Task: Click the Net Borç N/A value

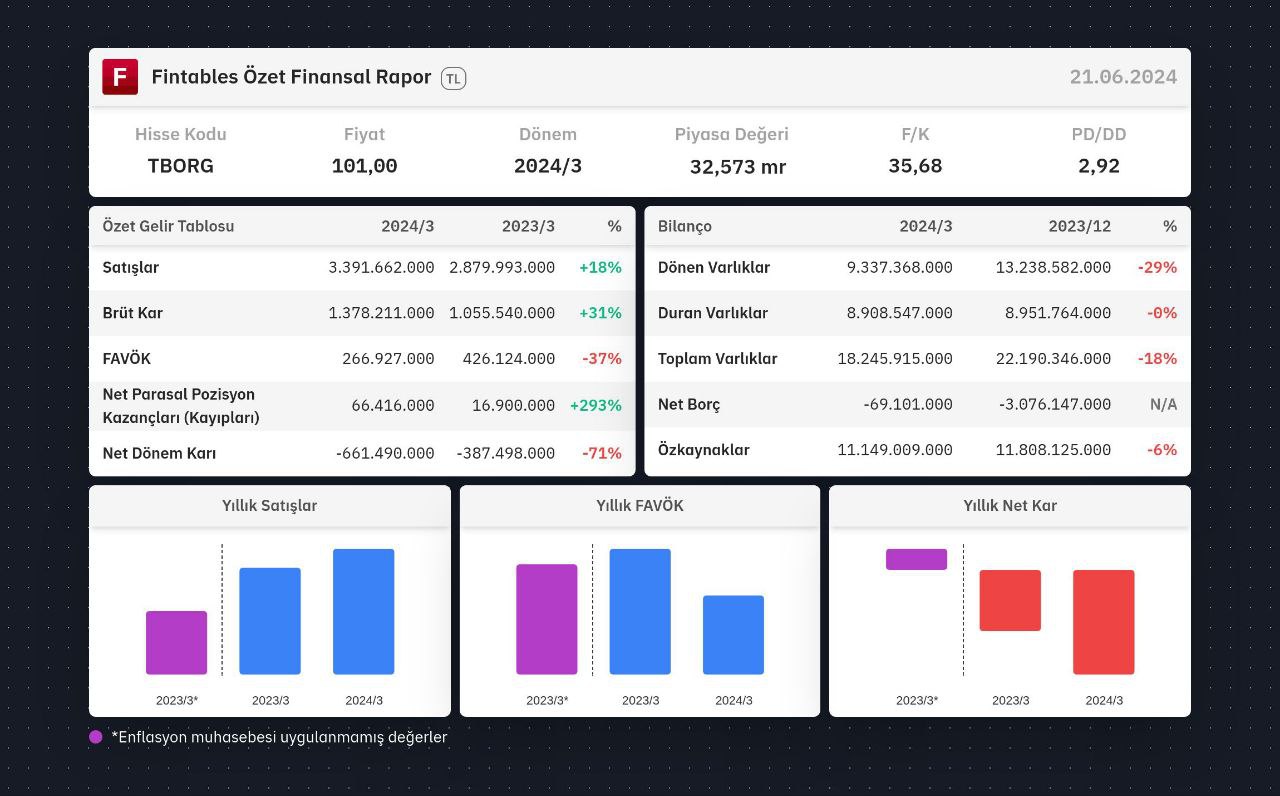Action: (1163, 404)
